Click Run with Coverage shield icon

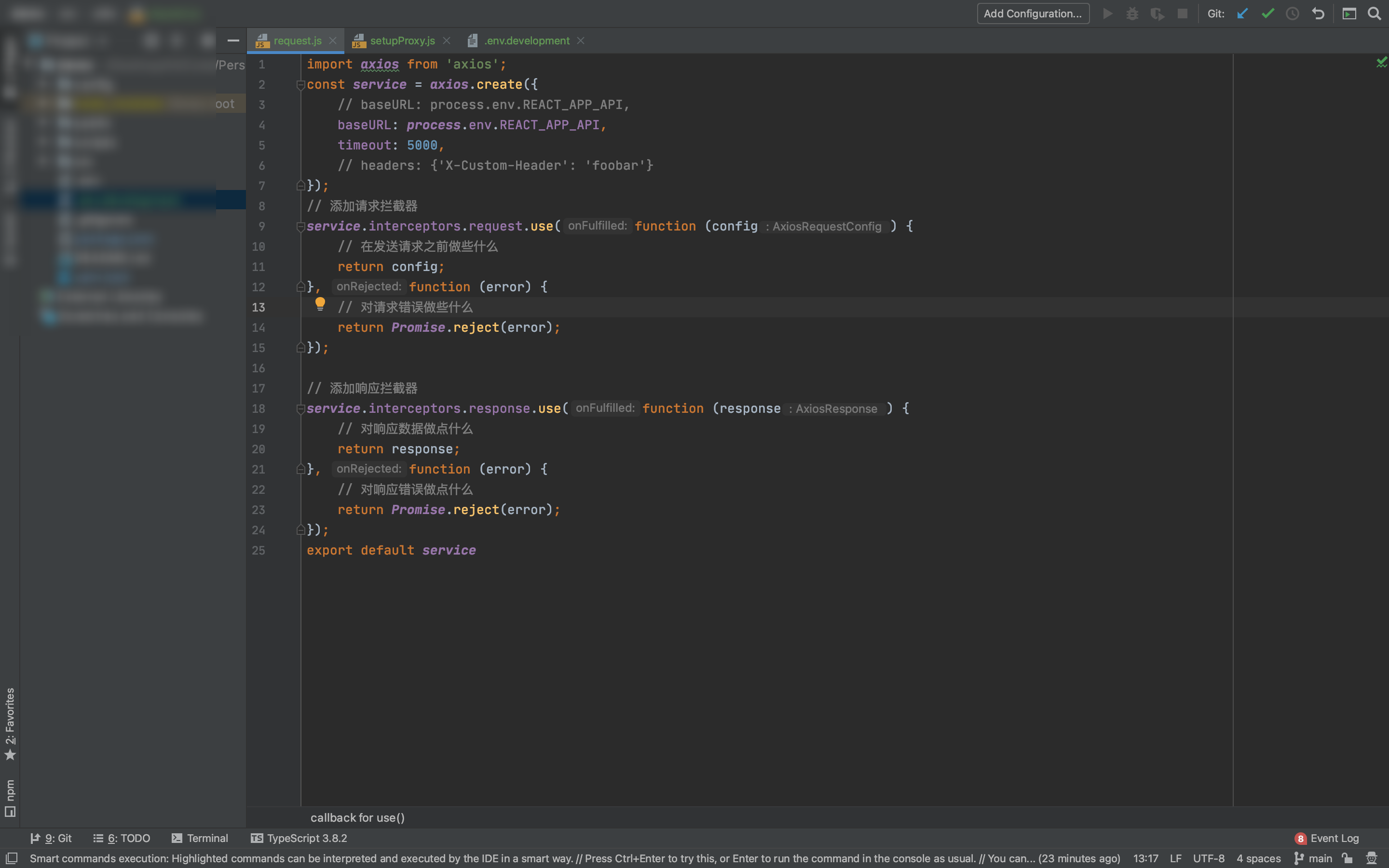coord(1157,14)
